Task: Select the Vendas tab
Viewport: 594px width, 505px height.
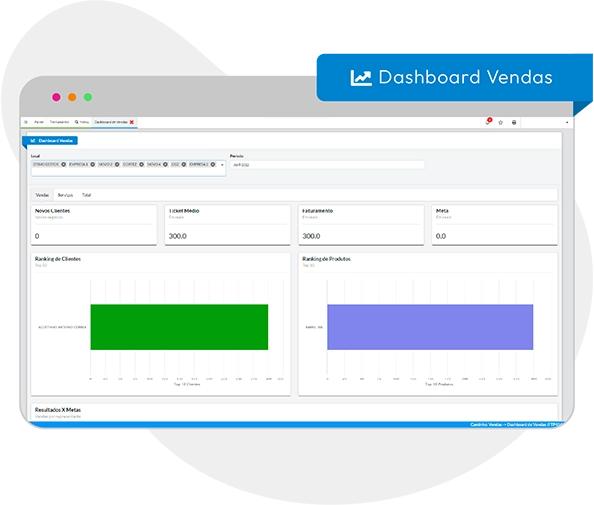Action: 42,195
